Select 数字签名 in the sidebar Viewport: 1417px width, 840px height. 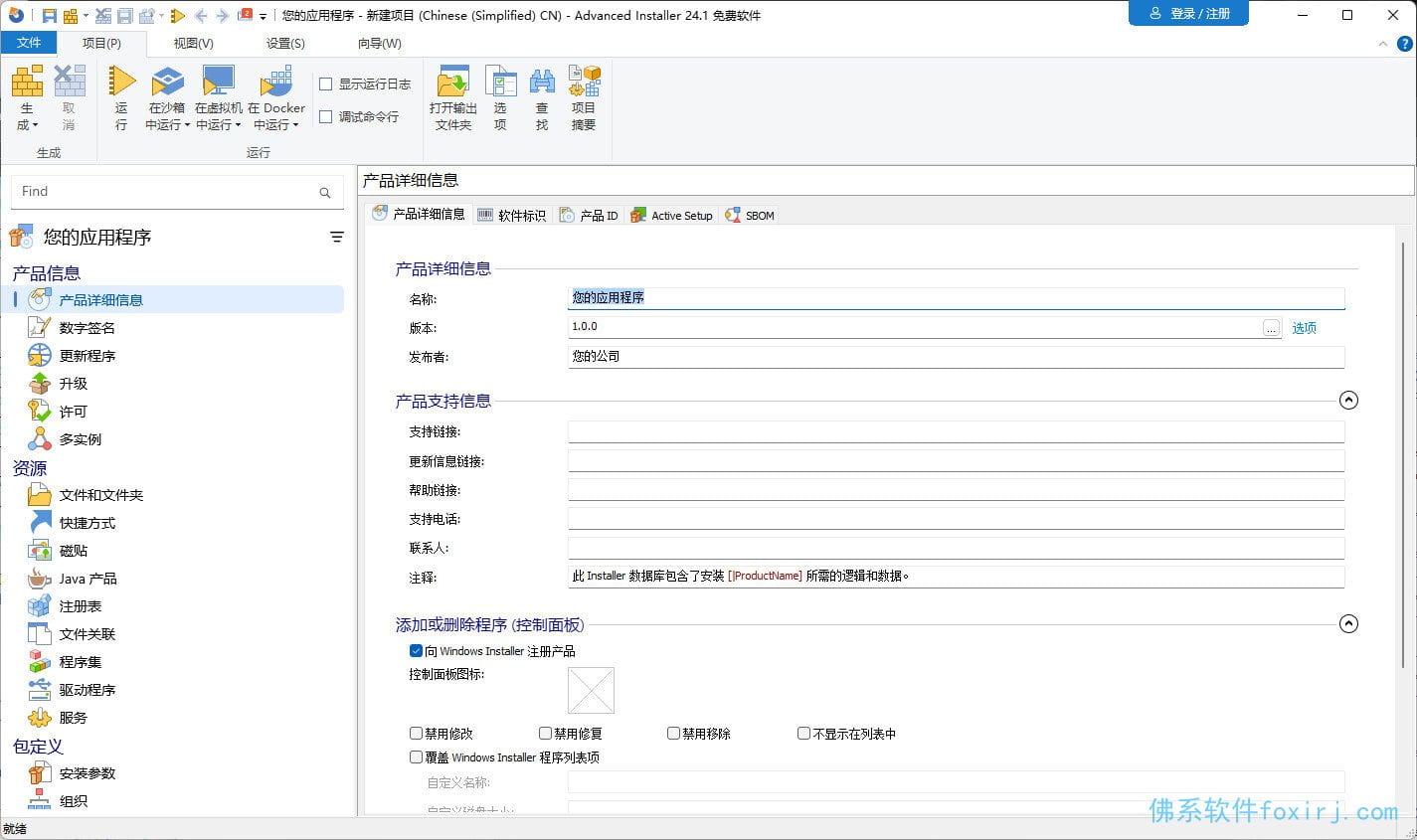tap(88, 328)
